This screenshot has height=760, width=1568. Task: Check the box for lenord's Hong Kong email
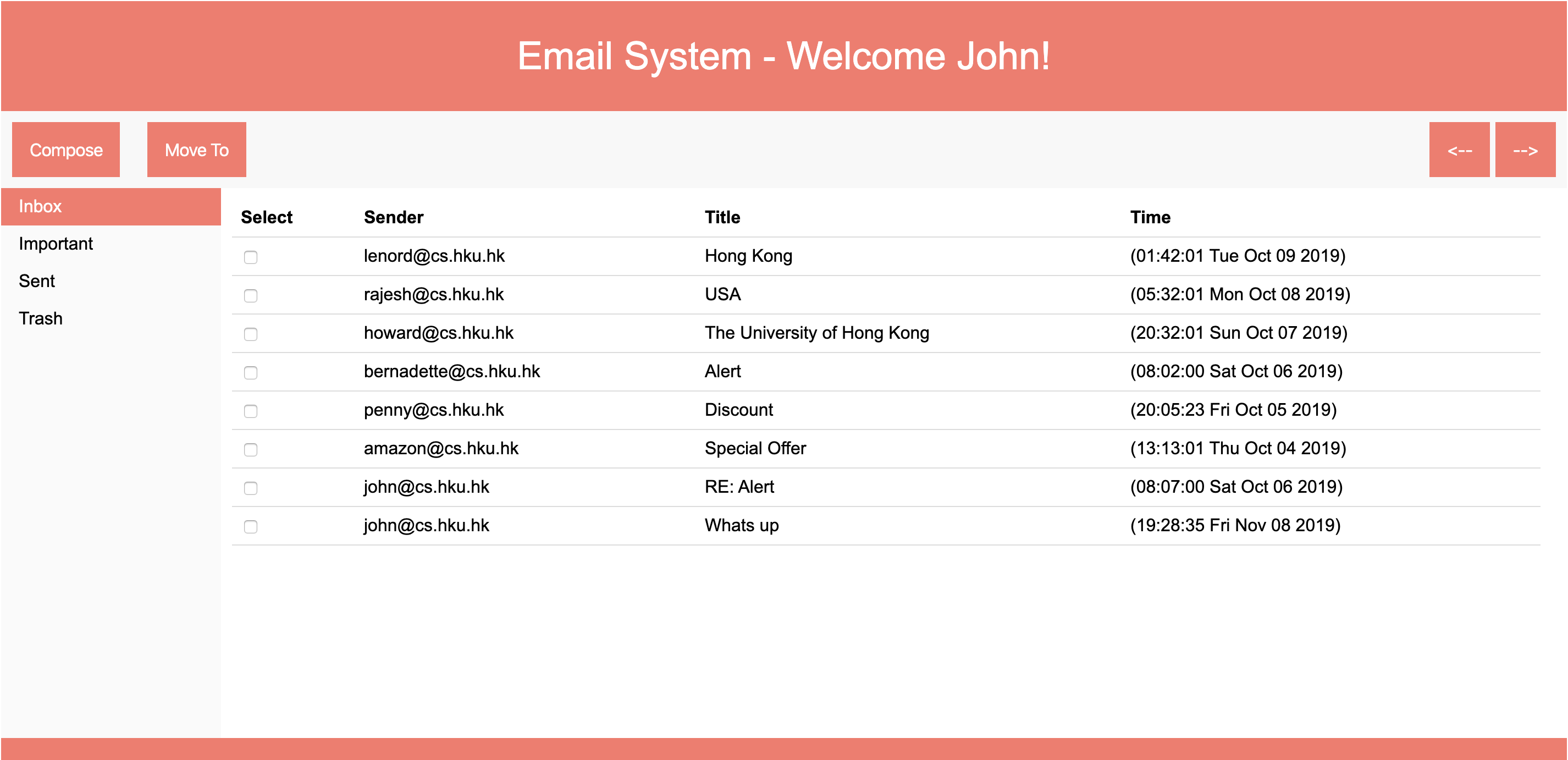(251, 257)
